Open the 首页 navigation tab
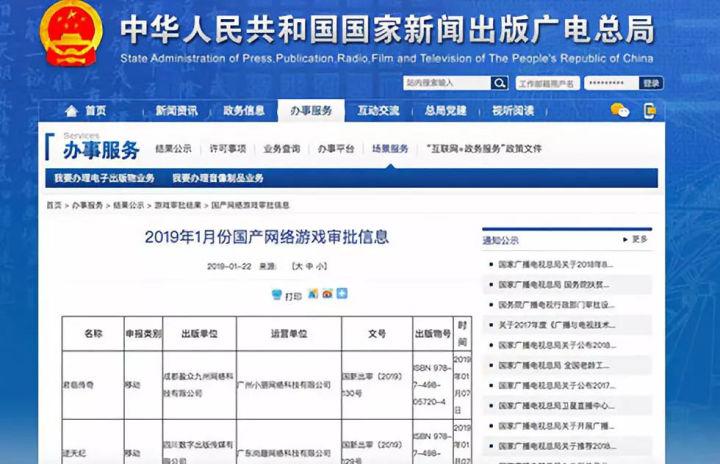720x464 pixels. (96, 111)
